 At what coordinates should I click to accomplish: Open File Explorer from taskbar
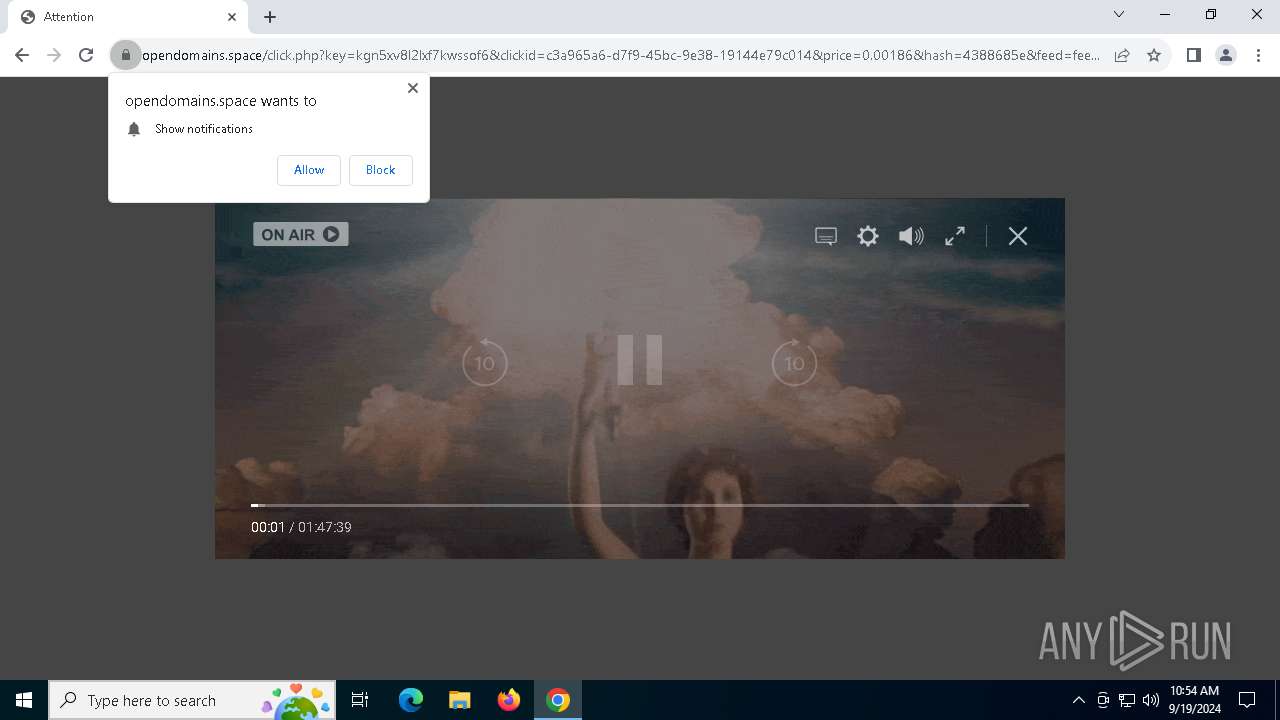tap(459, 700)
